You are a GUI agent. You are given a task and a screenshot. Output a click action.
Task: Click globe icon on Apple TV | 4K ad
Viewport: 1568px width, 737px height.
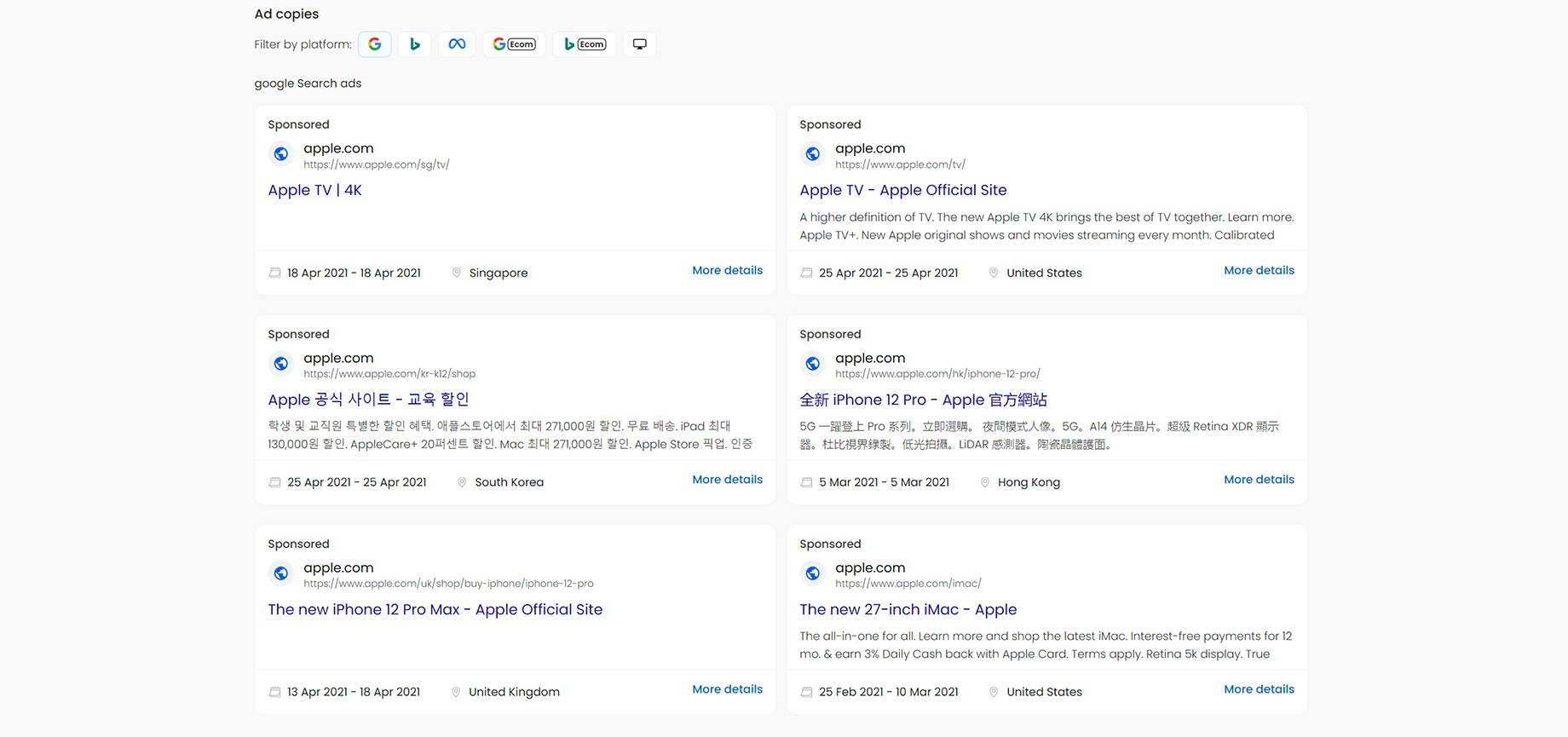click(281, 154)
